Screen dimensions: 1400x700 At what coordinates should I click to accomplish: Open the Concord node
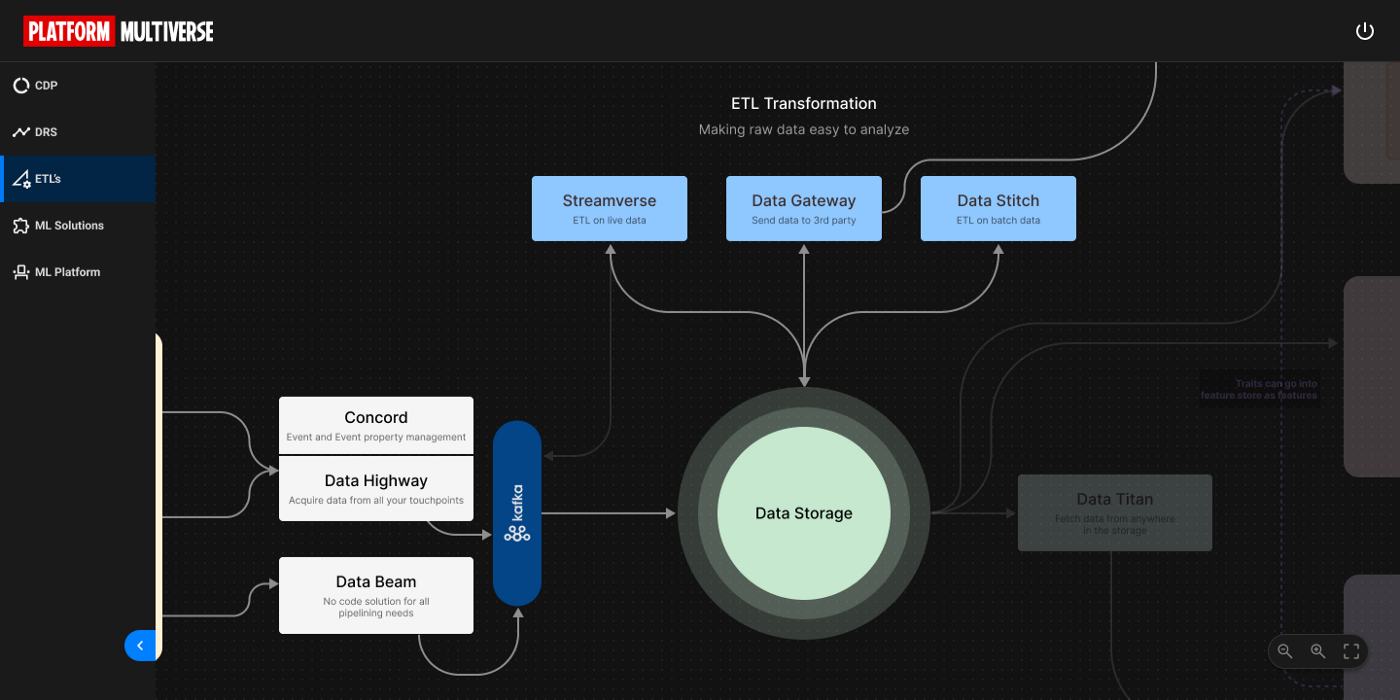376,425
